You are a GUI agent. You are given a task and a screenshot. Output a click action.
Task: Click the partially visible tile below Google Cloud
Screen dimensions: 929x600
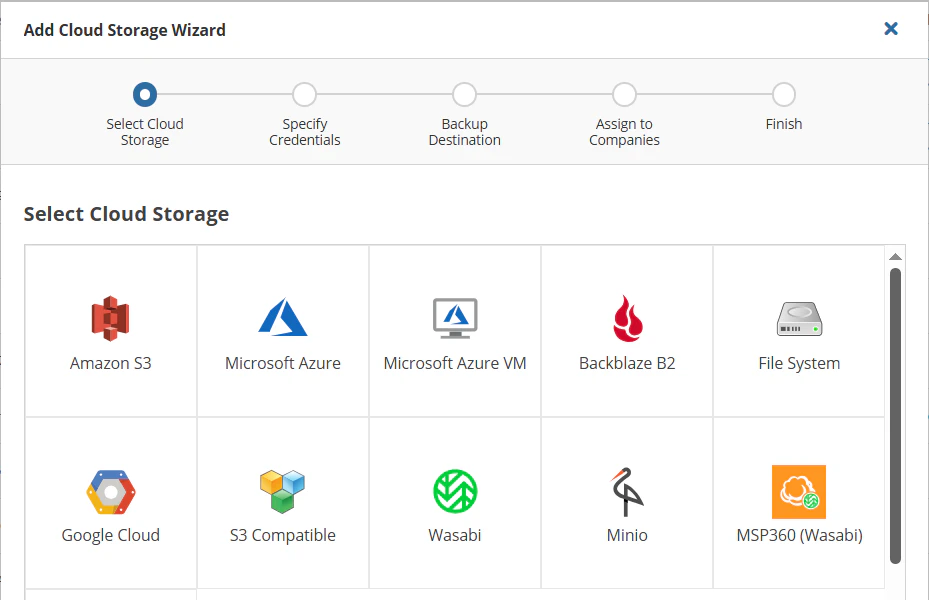pyautogui.click(x=110, y=595)
